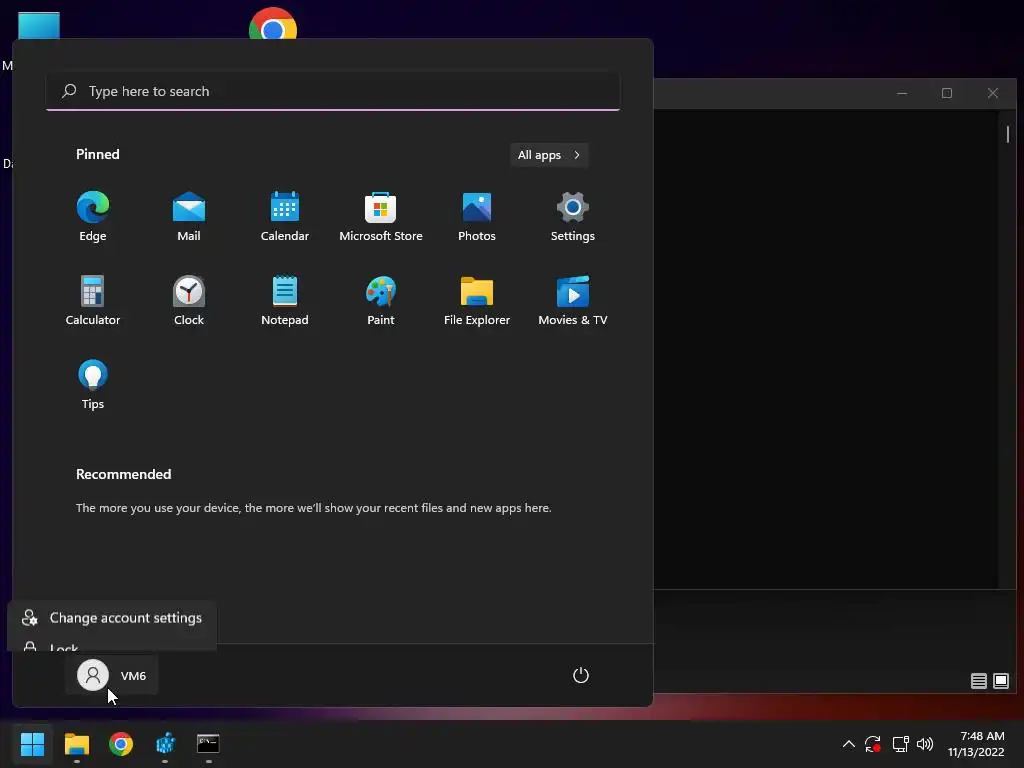Open the Paint app

click(381, 300)
